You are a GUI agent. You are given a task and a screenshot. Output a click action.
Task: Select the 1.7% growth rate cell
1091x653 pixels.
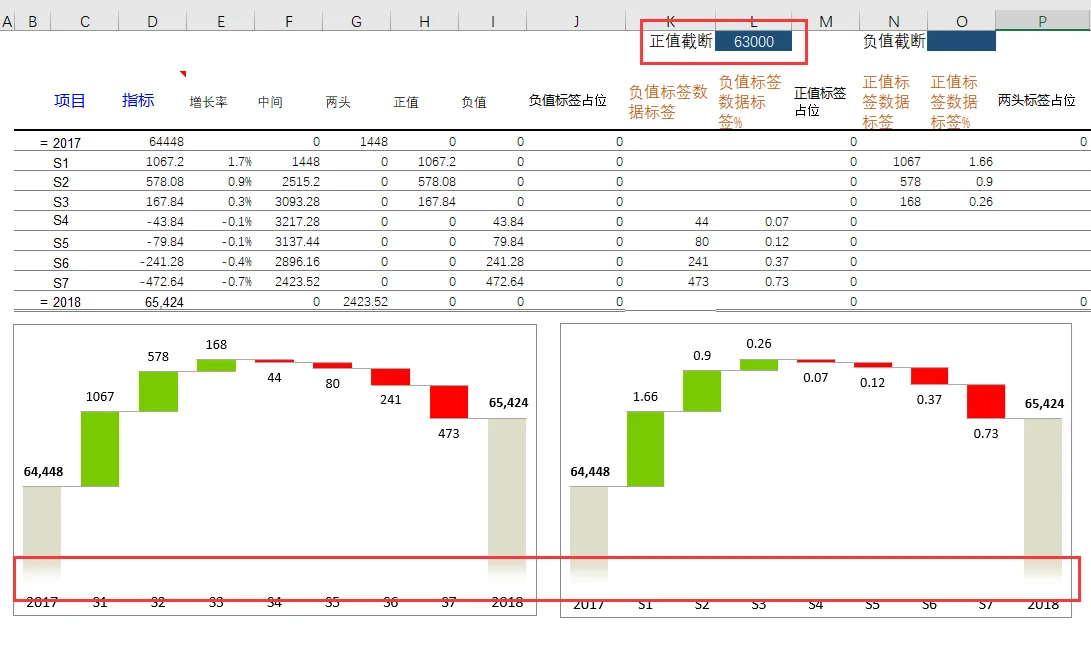[240, 162]
